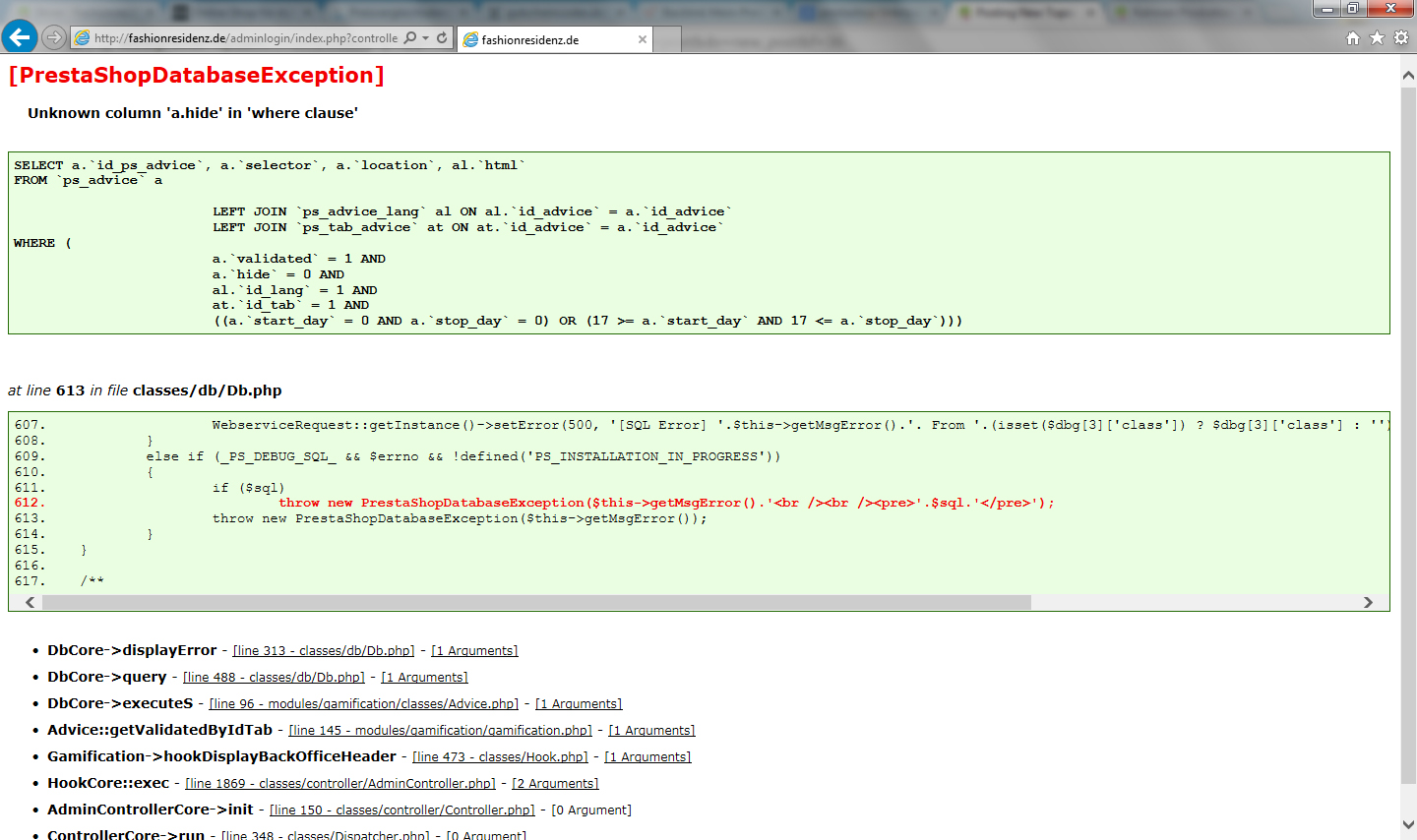This screenshot has width=1417, height=840.
Task: Go back using the browser back arrow
Action: click(20, 37)
